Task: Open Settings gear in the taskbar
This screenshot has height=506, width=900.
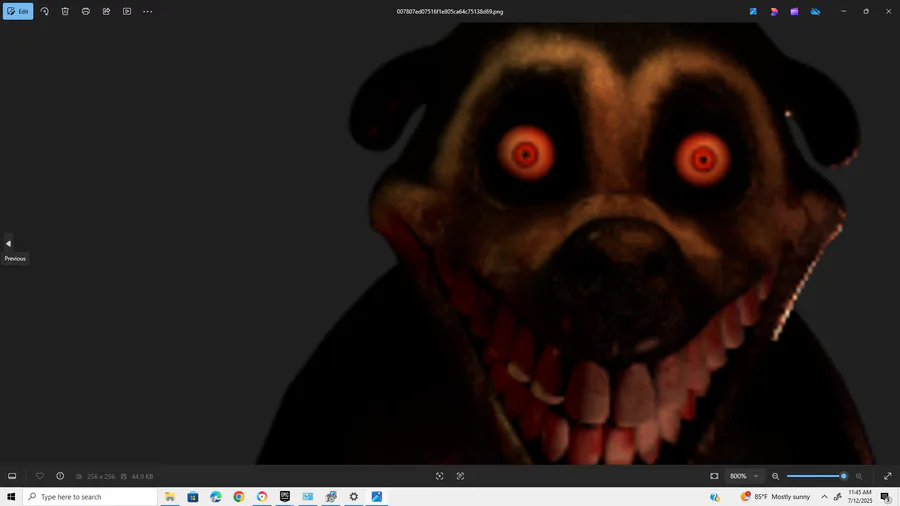Action: pos(354,497)
